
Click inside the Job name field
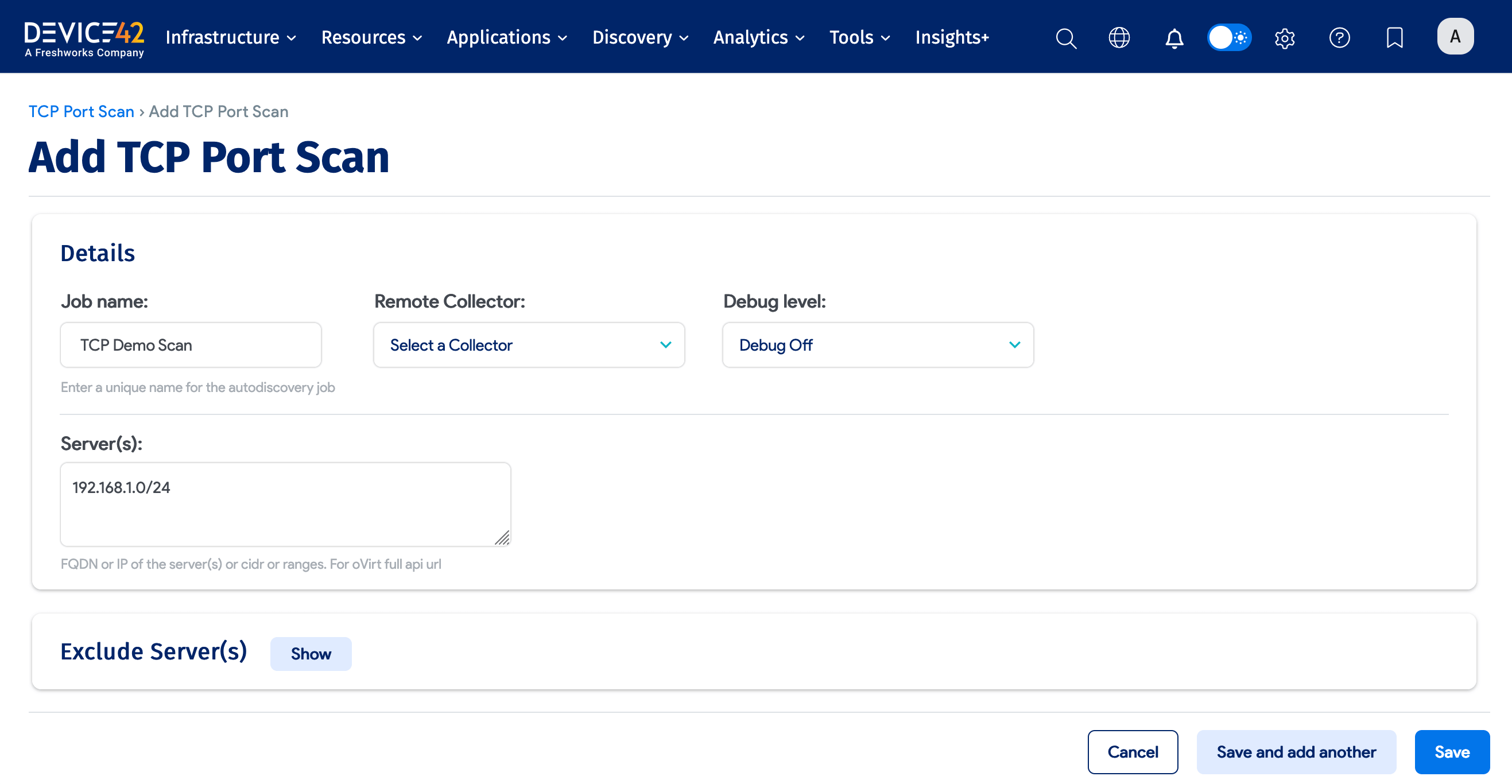click(x=190, y=344)
